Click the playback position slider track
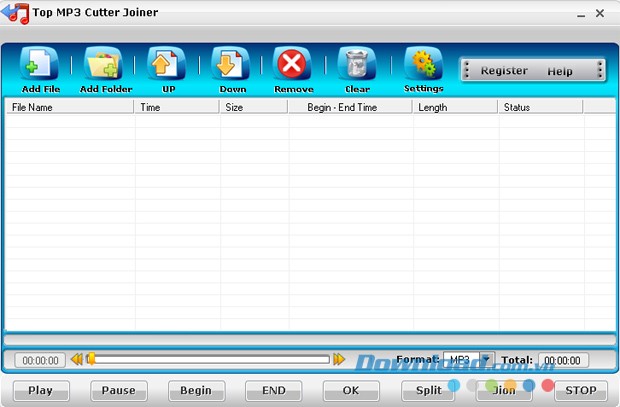This screenshot has width=620, height=407. tap(210, 359)
